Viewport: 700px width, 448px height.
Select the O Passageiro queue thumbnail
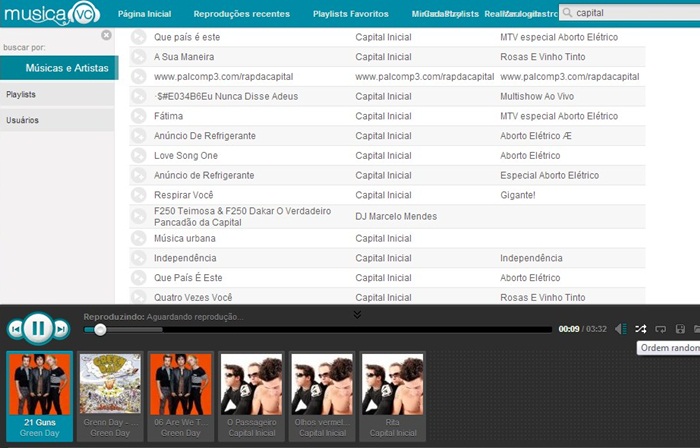(251, 396)
